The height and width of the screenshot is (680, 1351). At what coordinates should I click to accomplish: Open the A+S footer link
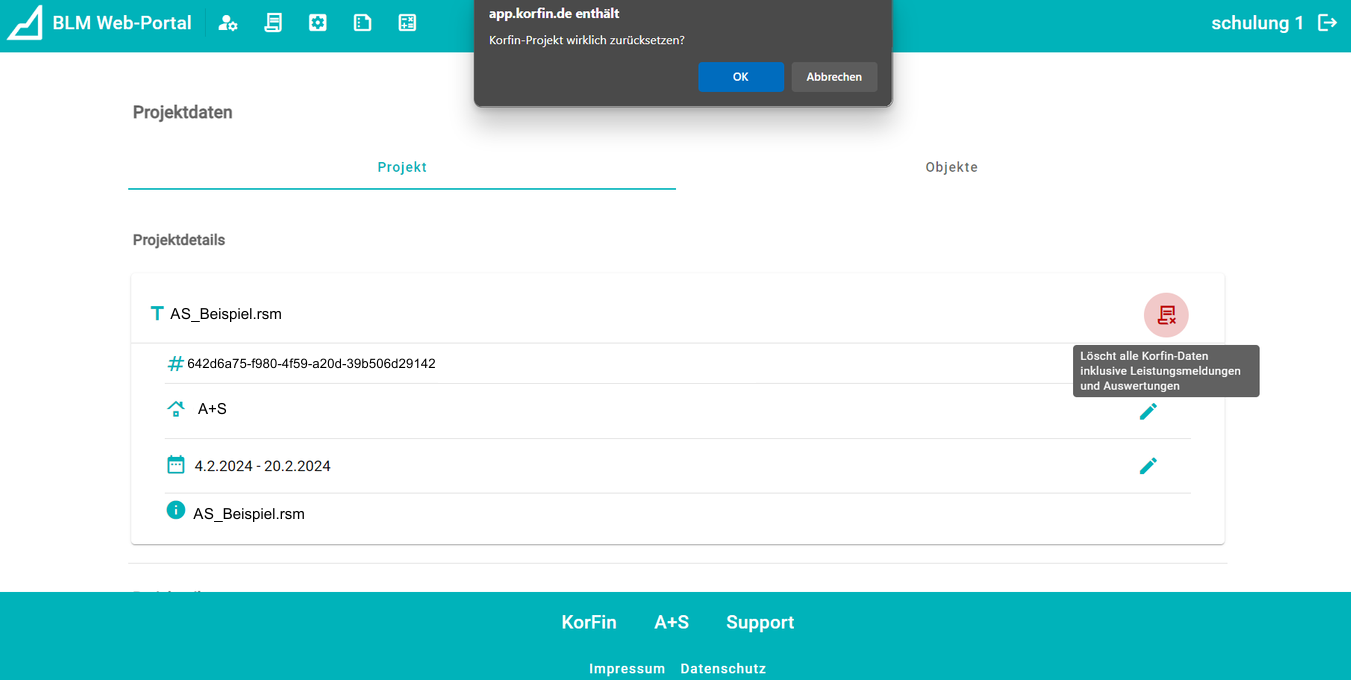(x=671, y=622)
